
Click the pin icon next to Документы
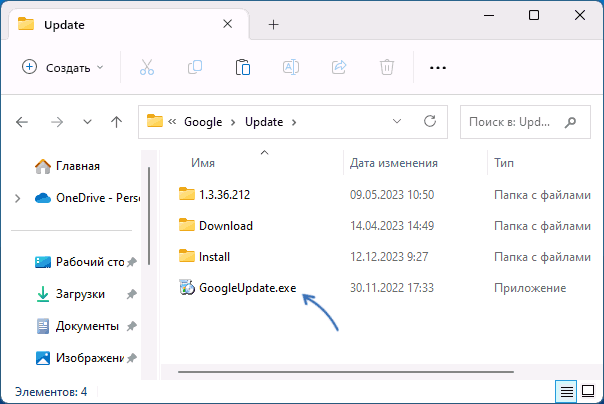131,326
